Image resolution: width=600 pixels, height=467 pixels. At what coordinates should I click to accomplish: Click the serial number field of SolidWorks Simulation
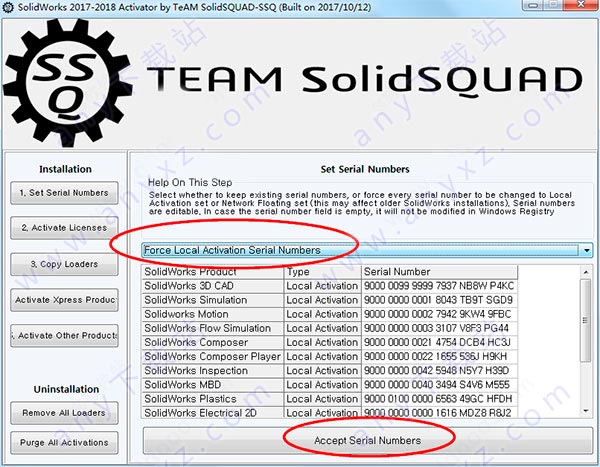[439, 300]
